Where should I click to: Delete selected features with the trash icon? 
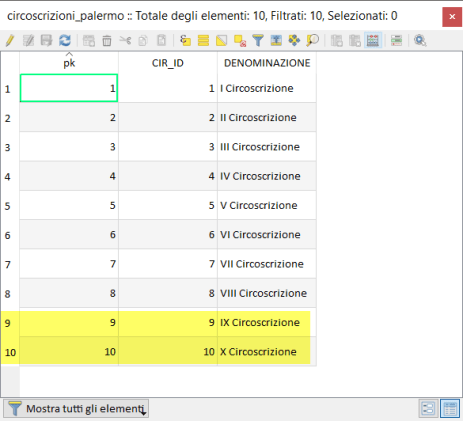pyautogui.click(x=107, y=41)
